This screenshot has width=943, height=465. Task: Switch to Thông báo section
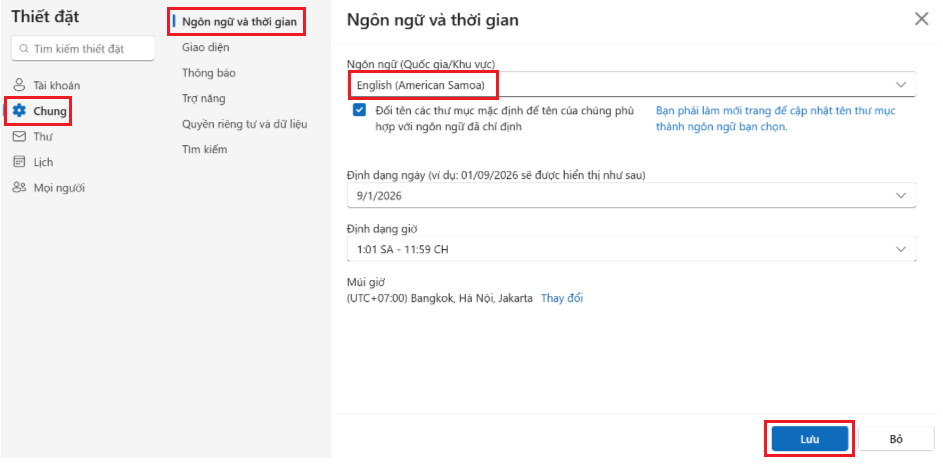pos(209,73)
